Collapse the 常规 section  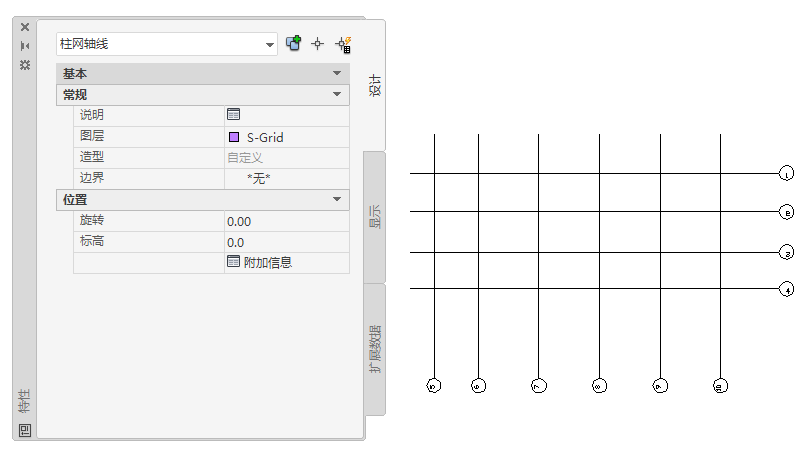(x=337, y=95)
